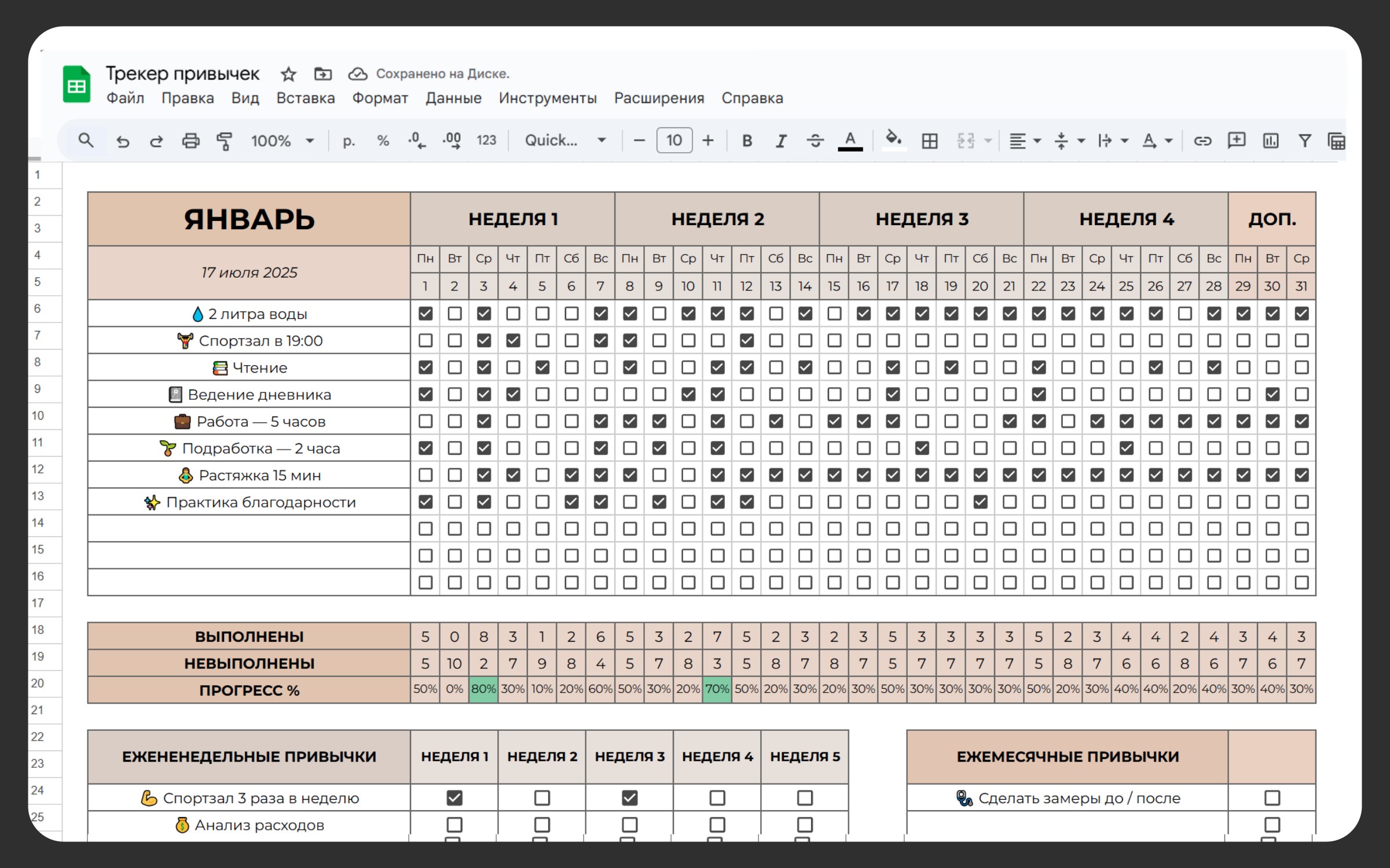
Task: Open the 123 number format menu
Action: coord(486,141)
